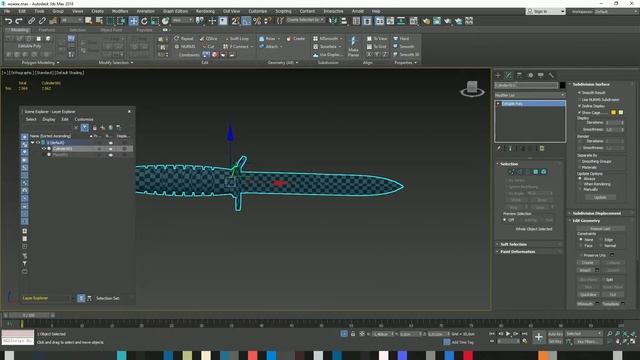Select Vertex sub-object level icon
Screen dimensions: 640x360
(x=511, y=172)
